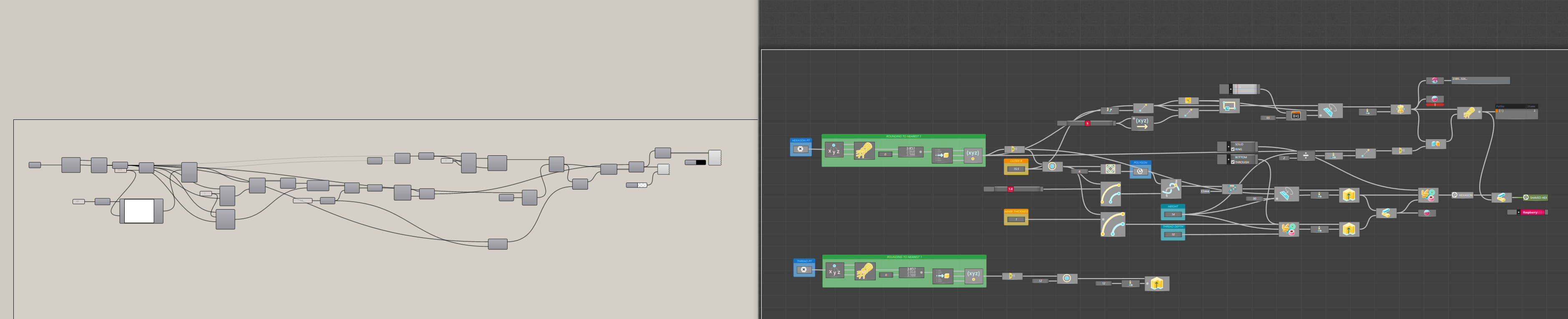Click the 3.857 number panel in upper group
Image resolution: width=1568 pixels, height=319 pixels.
[911, 151]
